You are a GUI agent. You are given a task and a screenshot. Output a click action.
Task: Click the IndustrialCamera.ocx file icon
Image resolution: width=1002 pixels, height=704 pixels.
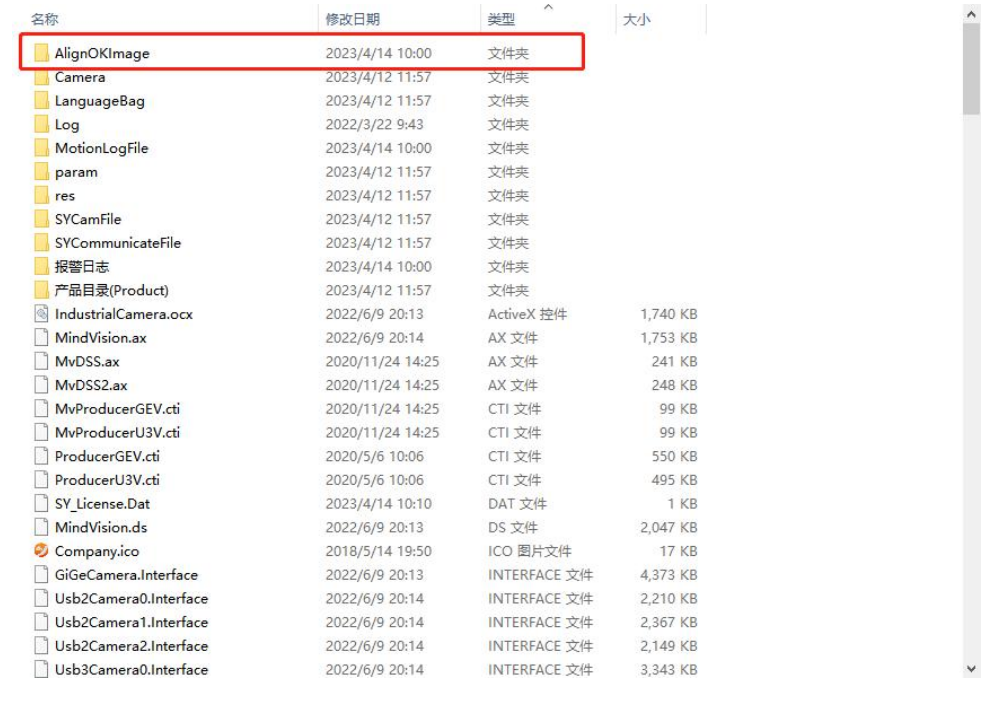(x=41, y=314)
